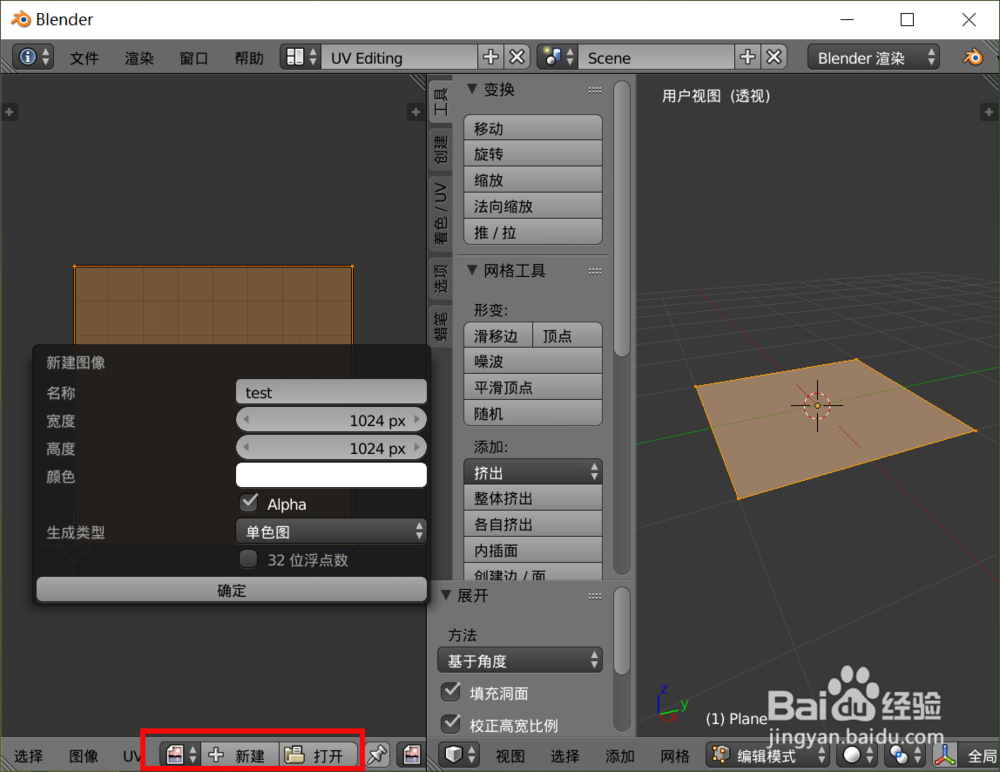This screenshot has height=772, width=1000.
Task: Click the 顶点 slide button
Action: click(568, 335)
